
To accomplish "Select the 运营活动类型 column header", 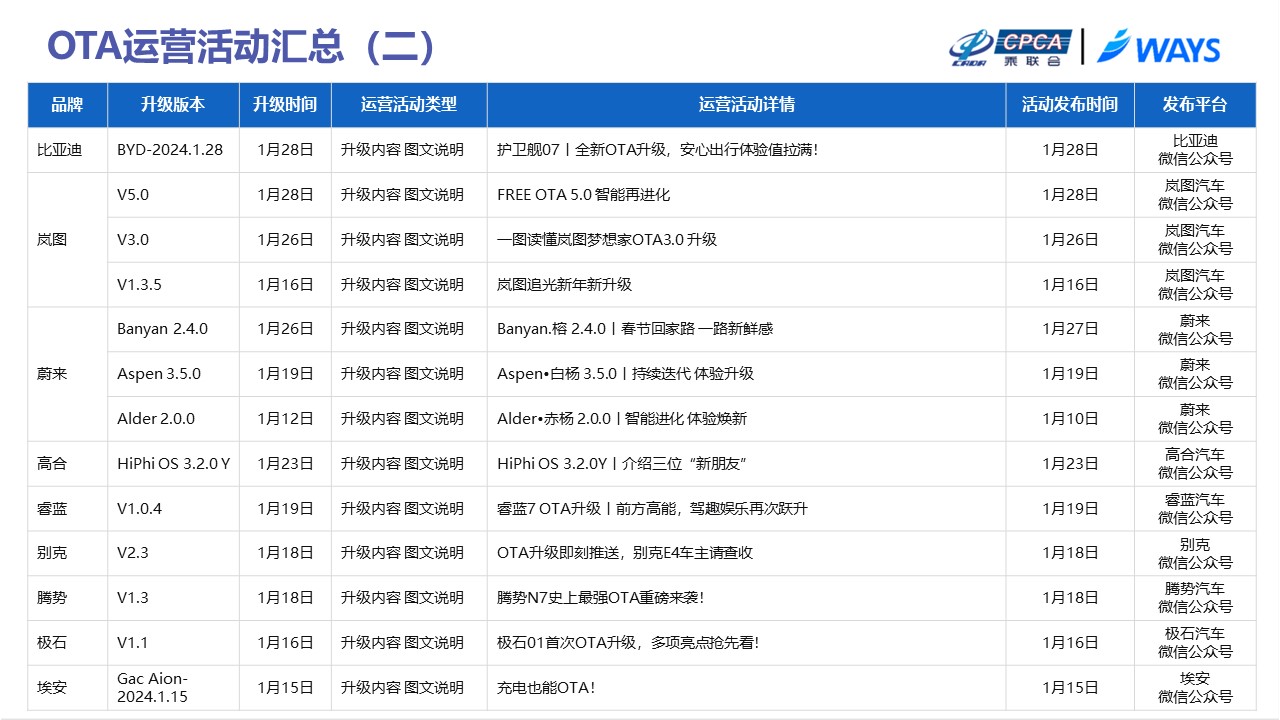I will coord(409,104).
